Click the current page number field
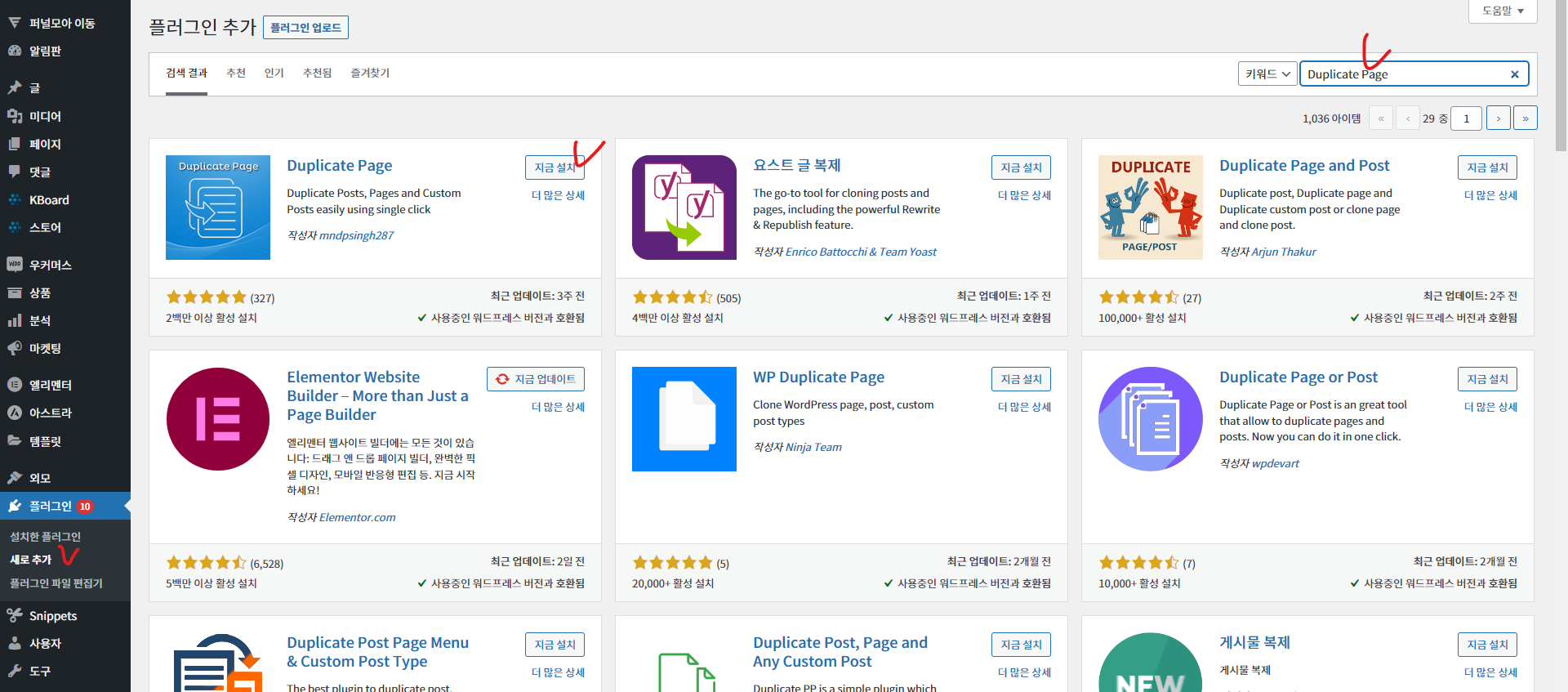 [x=1466, y=118]
